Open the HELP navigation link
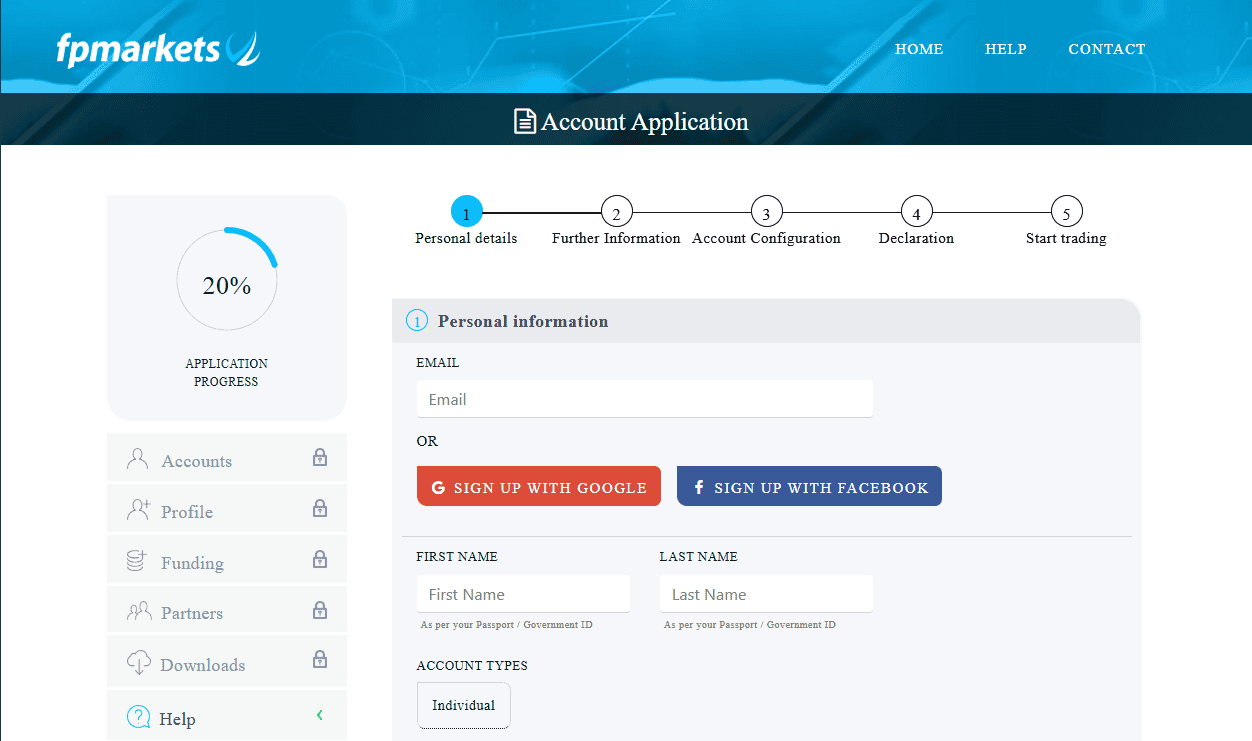 (x=1006, y=49)
